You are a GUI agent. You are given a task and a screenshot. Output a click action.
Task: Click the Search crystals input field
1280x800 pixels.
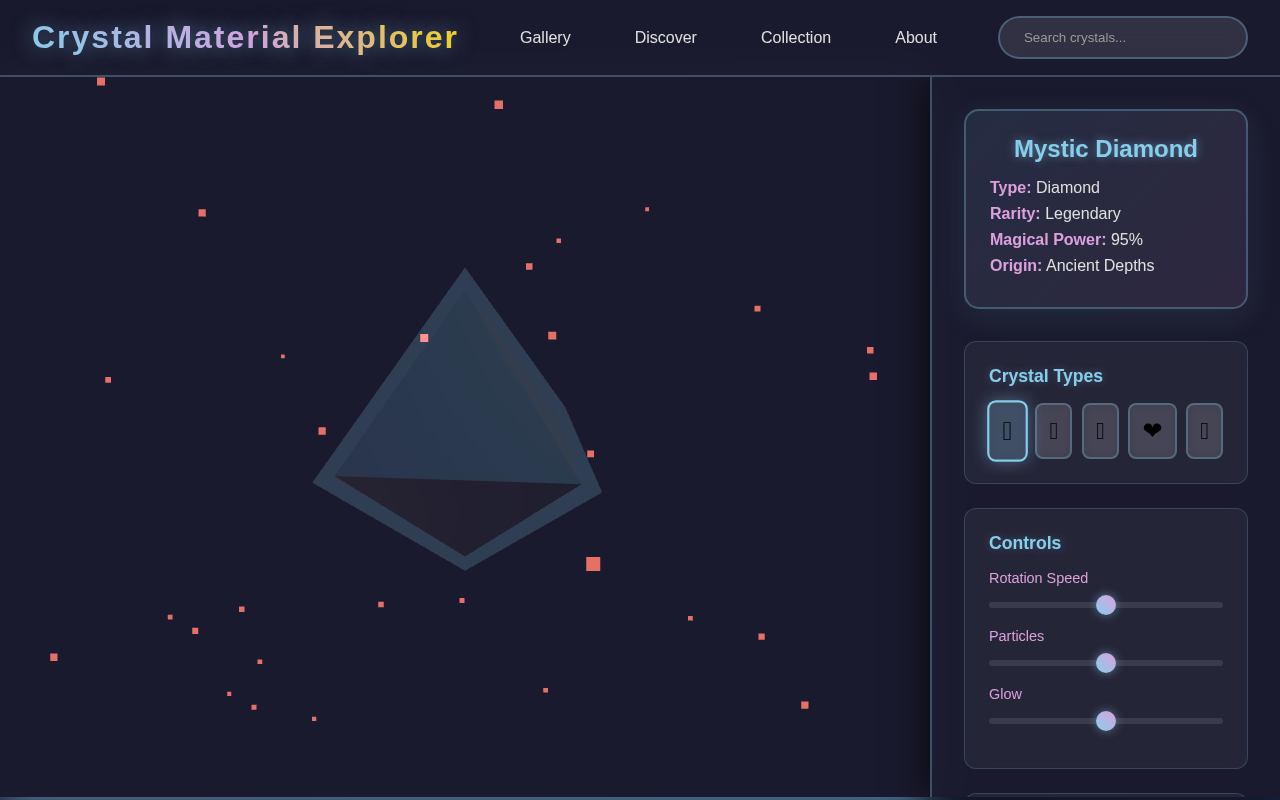coord(1122,37)
